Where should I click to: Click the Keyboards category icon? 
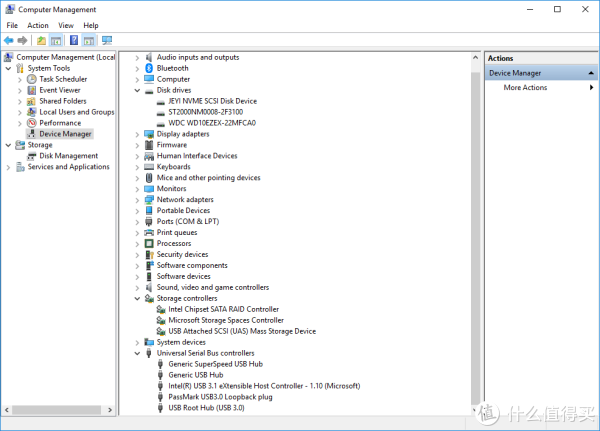click(149, 167)
